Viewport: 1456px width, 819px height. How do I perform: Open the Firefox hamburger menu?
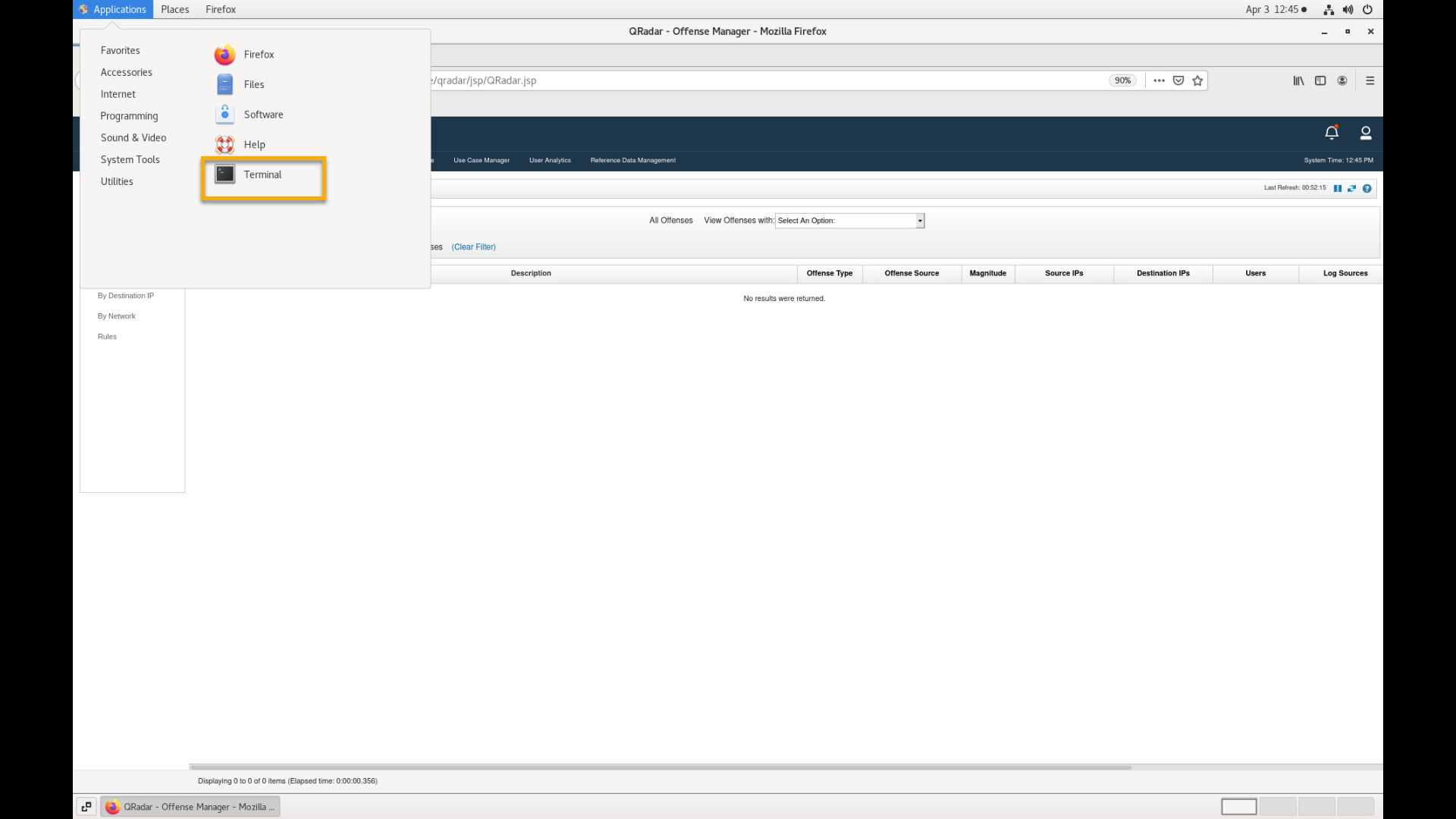click(x=1370, y=80)
